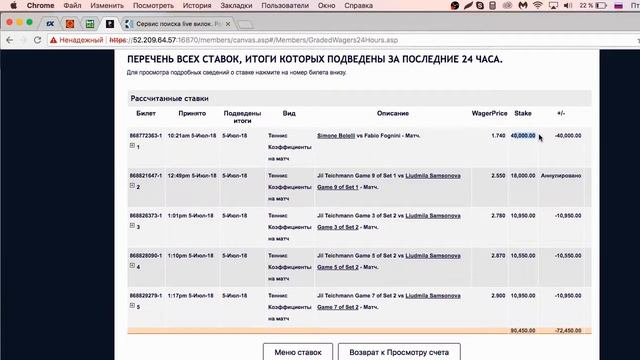Image resolution: width=640 pixels, height=360 pixels.
Task: Open Liudmila Samsonova link in row 3
Action: tap(433, 216)
